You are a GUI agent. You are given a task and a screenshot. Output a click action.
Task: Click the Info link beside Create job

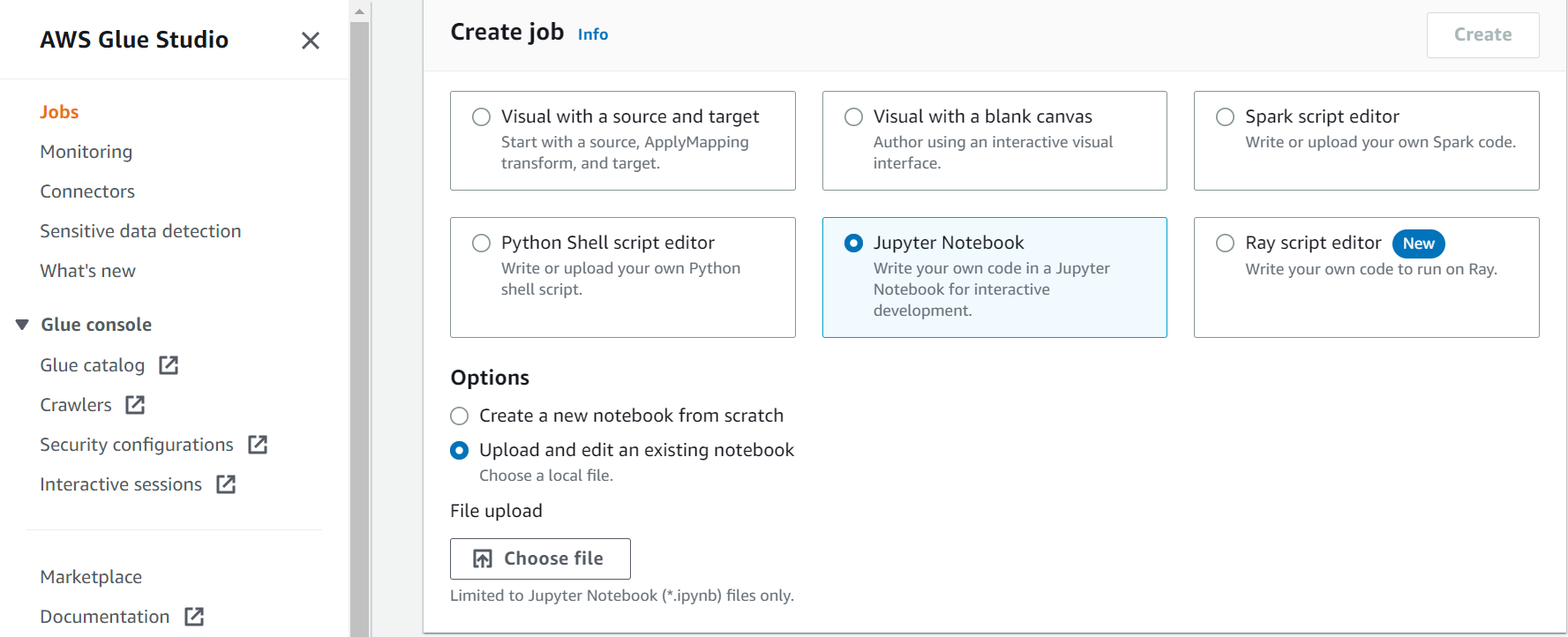592,34
